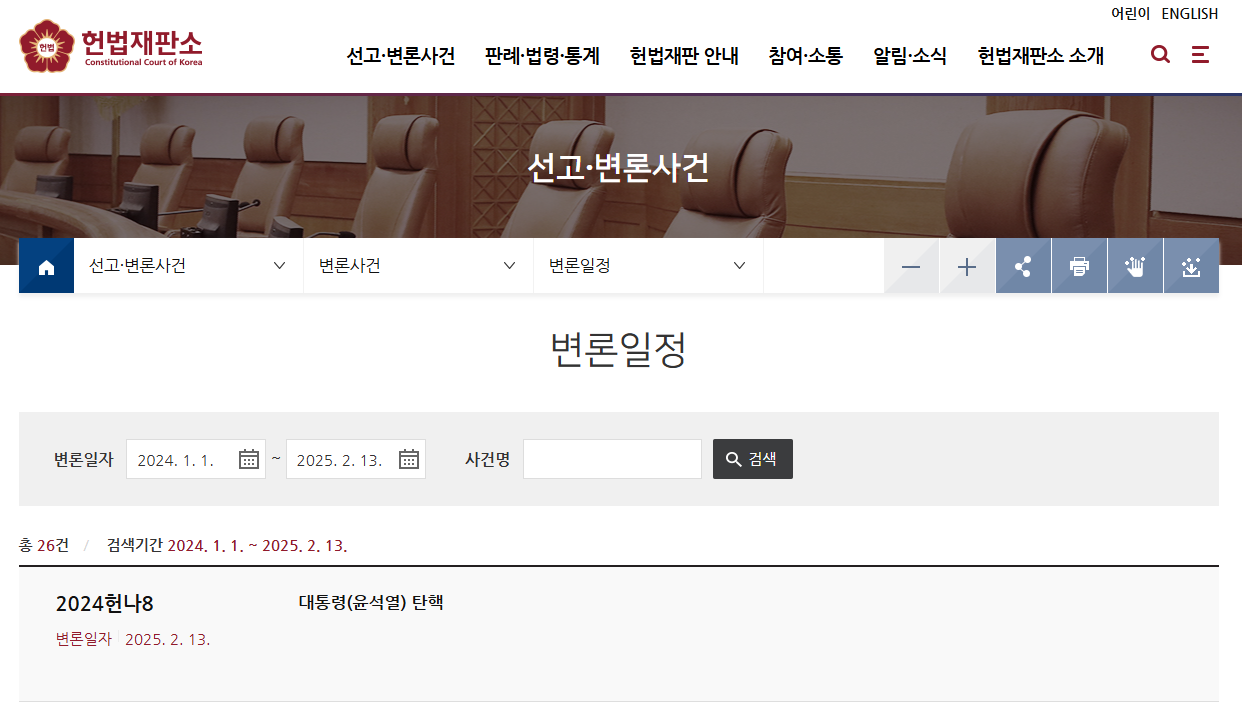Screen dimensions: 1242x712
Task: Open search using the magnifier in the header
Action: 1160,55
